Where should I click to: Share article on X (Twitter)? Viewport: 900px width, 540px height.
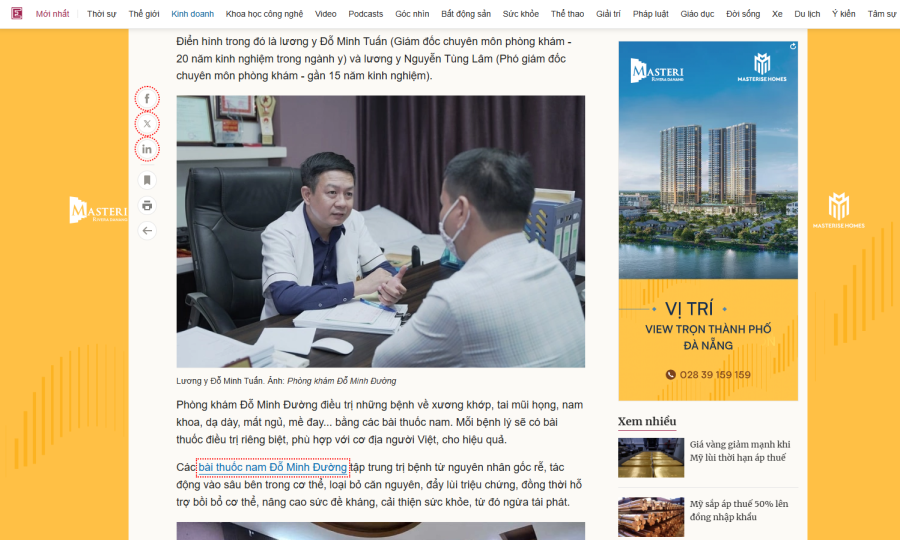pyautogui.click(x=147, y=124)
